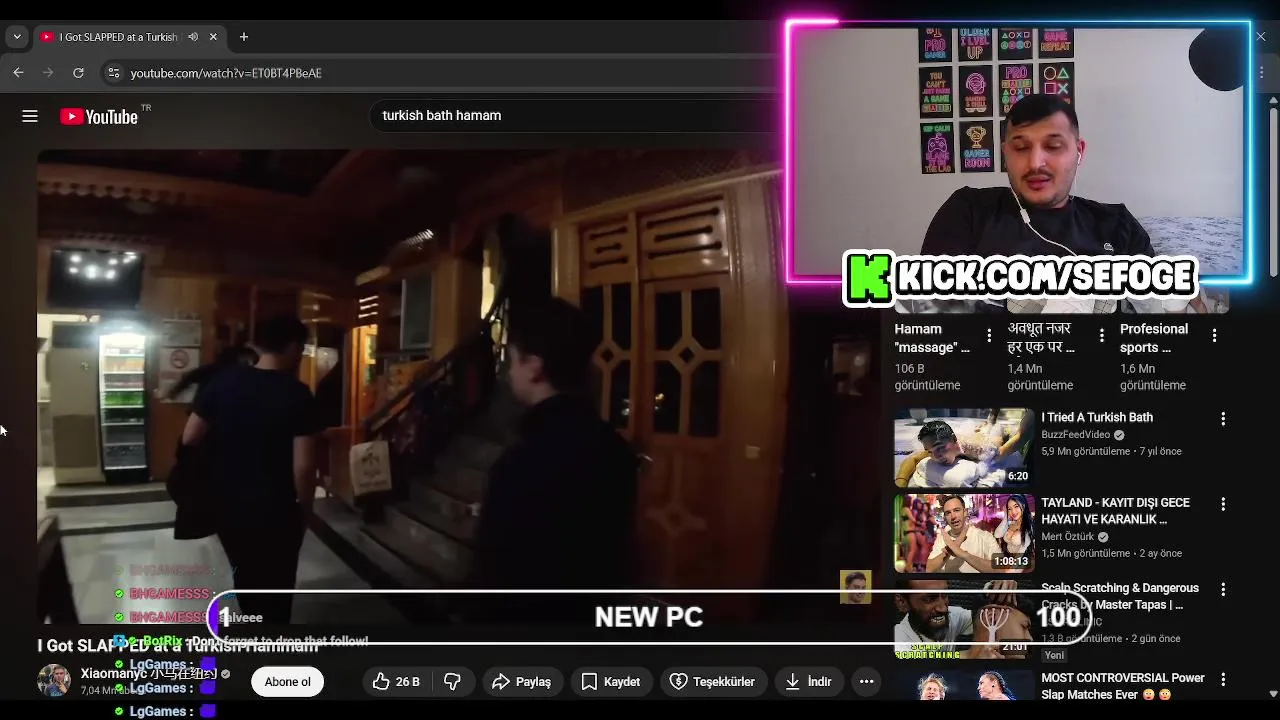The width and height of the screenshot is (1280, 720).
Task: Open Xiaomanyc channel avatar
Action: [x=53, y=680]
